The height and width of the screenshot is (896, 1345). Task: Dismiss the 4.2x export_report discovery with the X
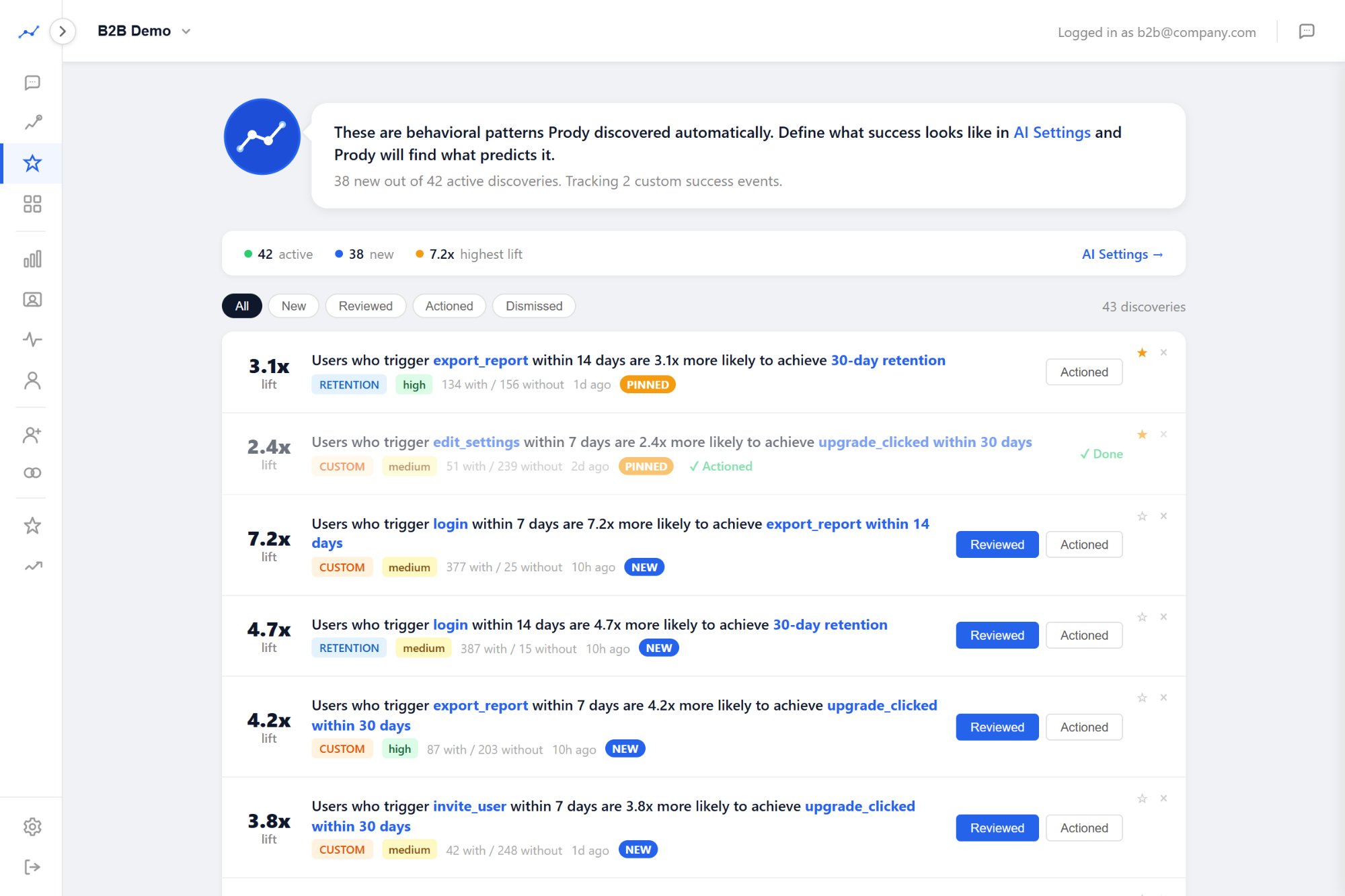[x=1163, y=698]
